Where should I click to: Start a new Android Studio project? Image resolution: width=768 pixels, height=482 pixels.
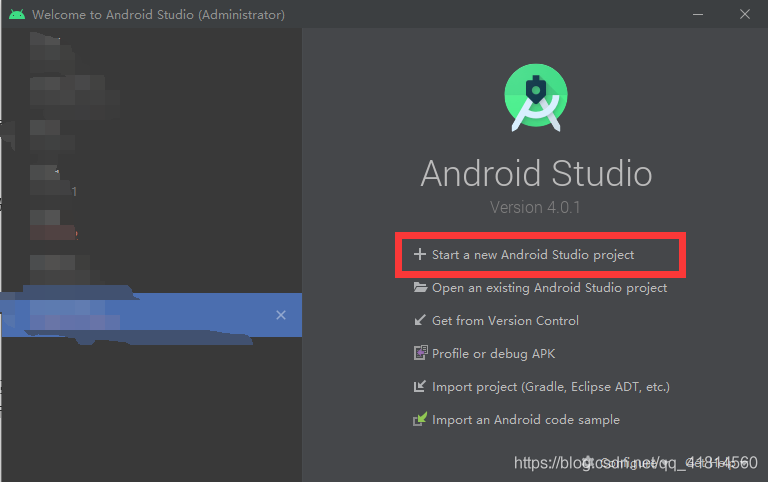click(532, 255)
